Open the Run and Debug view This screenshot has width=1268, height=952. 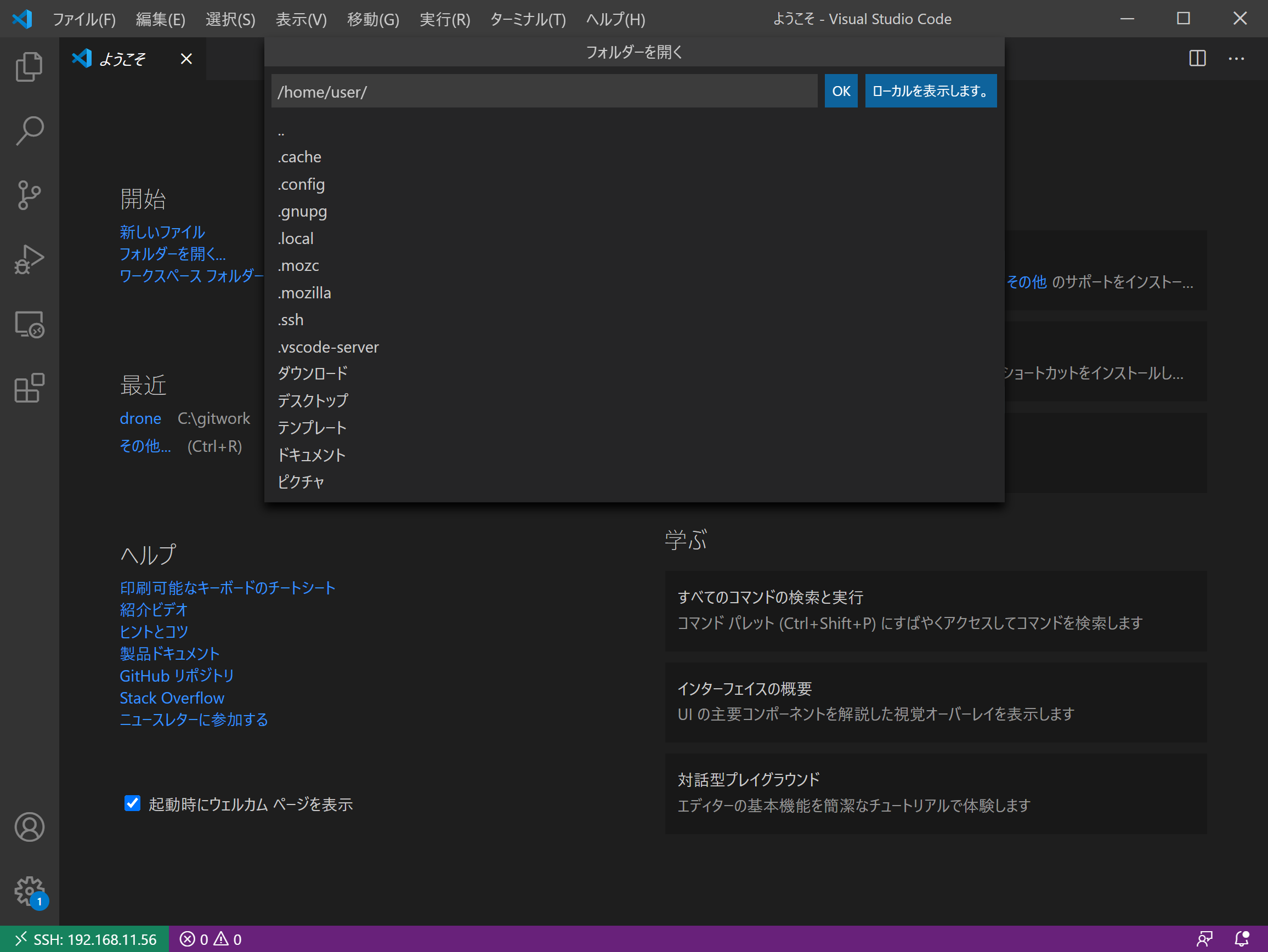29,259
